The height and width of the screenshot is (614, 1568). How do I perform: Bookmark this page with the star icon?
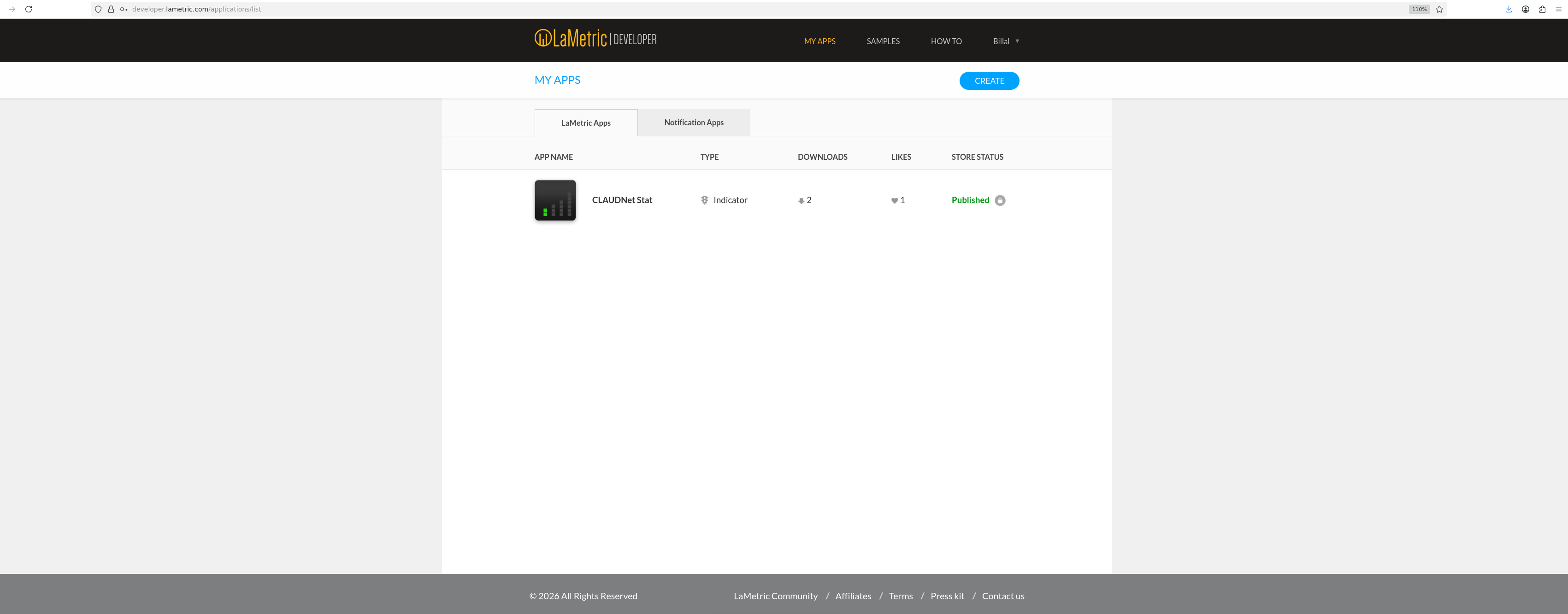click(1439, 9)
